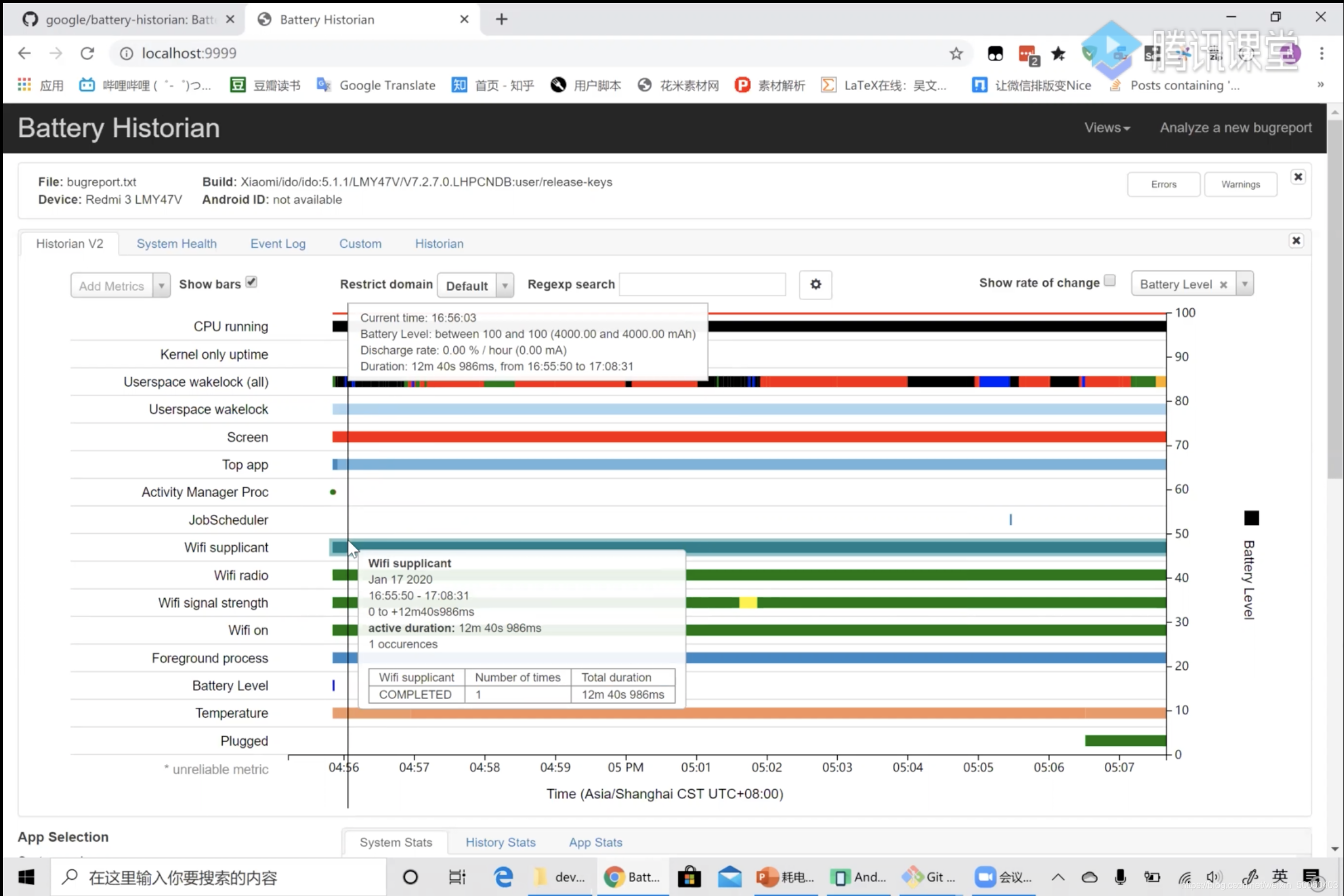Image resolution: width=1344 pixels, height=896 pixels.
Task: Click the chart settings gear icon
Action: coord(815,284)
